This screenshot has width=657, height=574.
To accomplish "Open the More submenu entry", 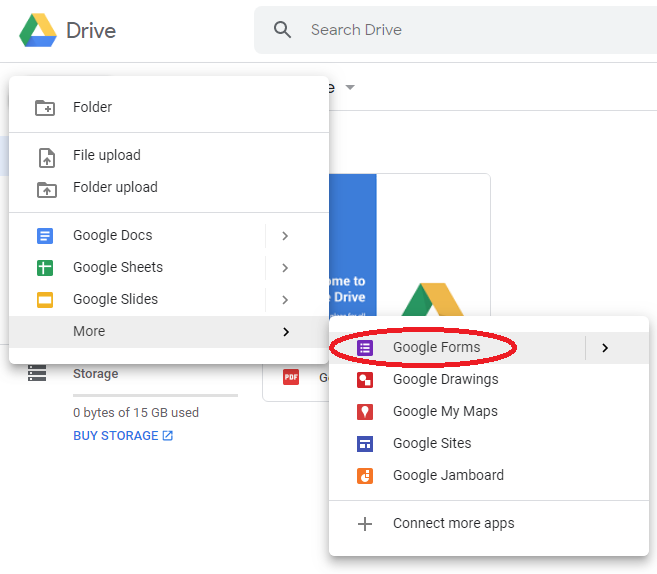I will [169, 331].
